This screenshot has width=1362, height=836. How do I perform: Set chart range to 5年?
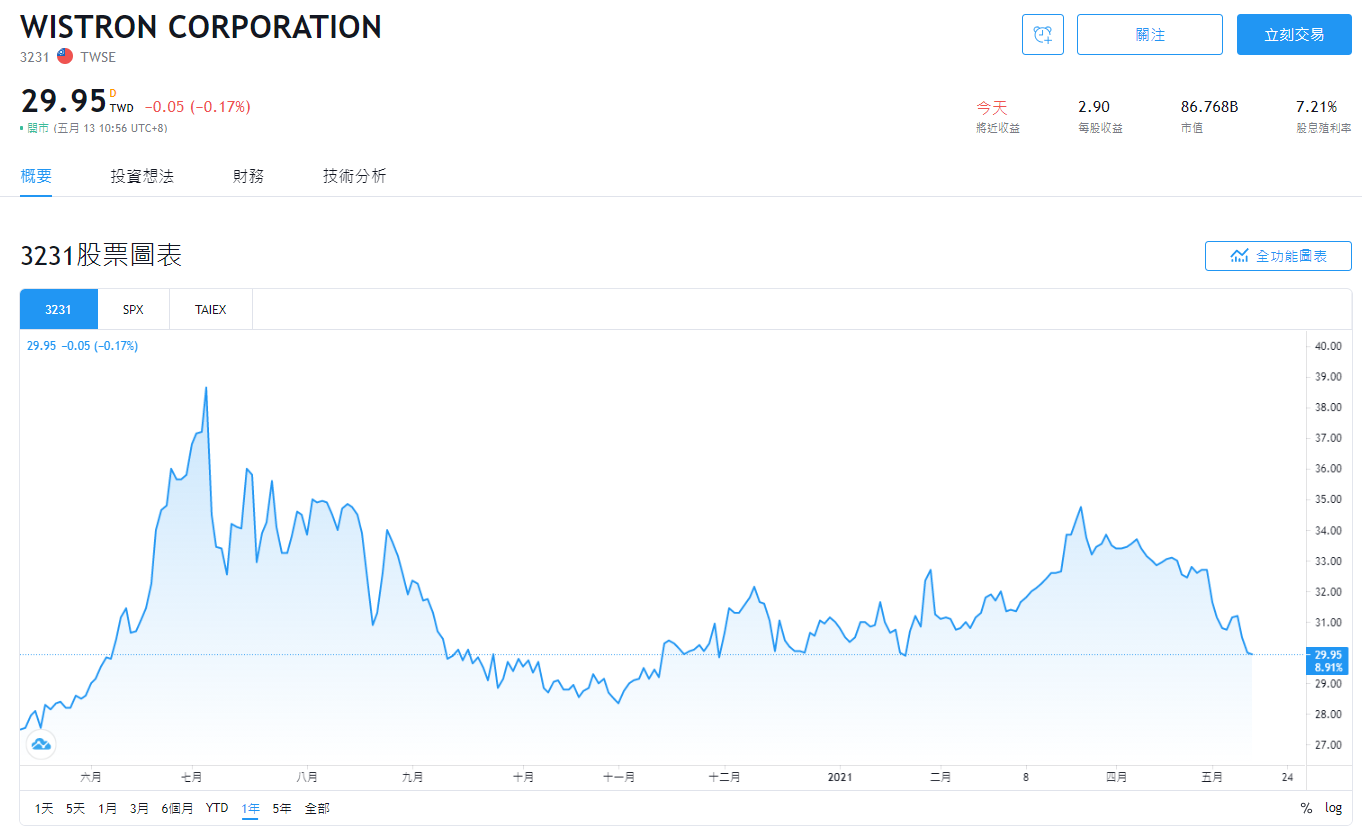point(282,808)
